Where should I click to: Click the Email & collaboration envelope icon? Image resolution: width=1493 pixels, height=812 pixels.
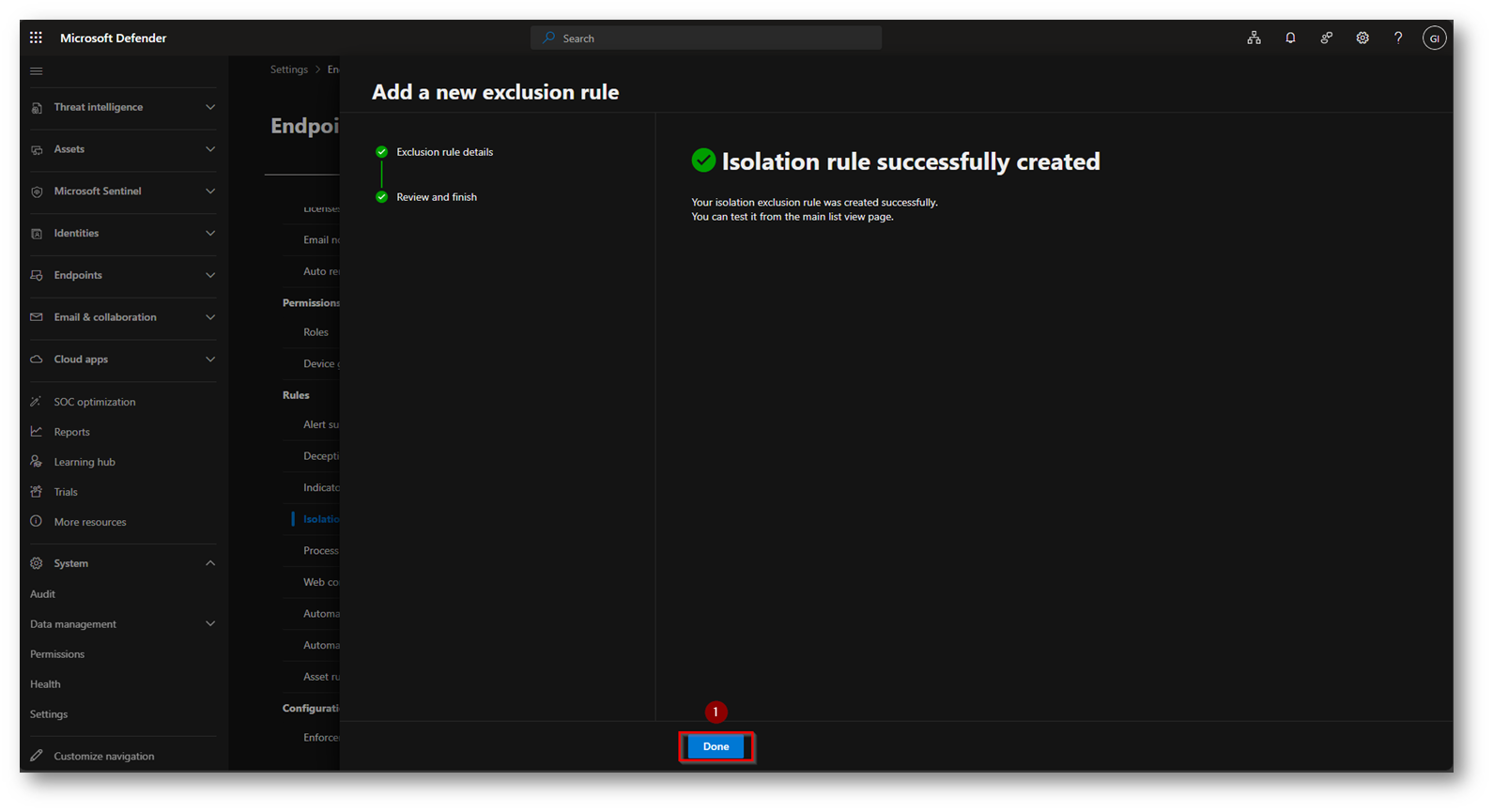click(x=37, y=317)
